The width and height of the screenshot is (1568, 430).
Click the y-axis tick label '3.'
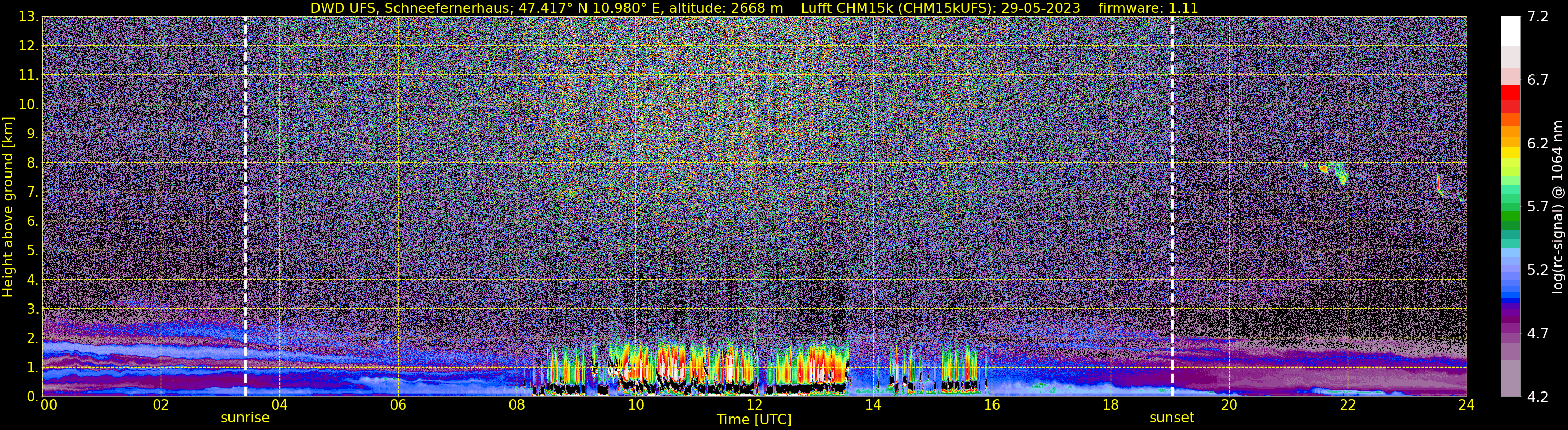click(32, 309)
